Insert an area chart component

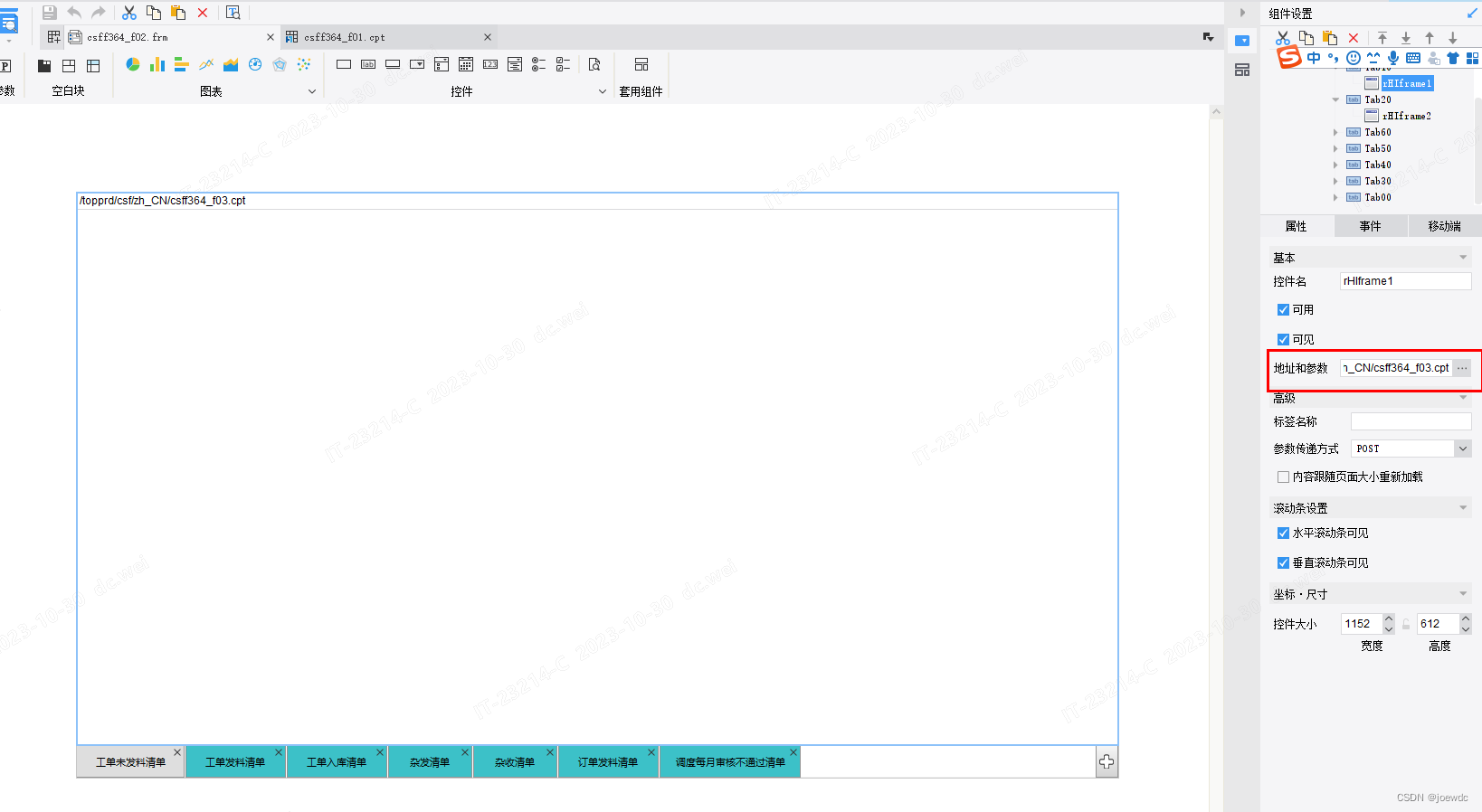(x=231, y=64)
